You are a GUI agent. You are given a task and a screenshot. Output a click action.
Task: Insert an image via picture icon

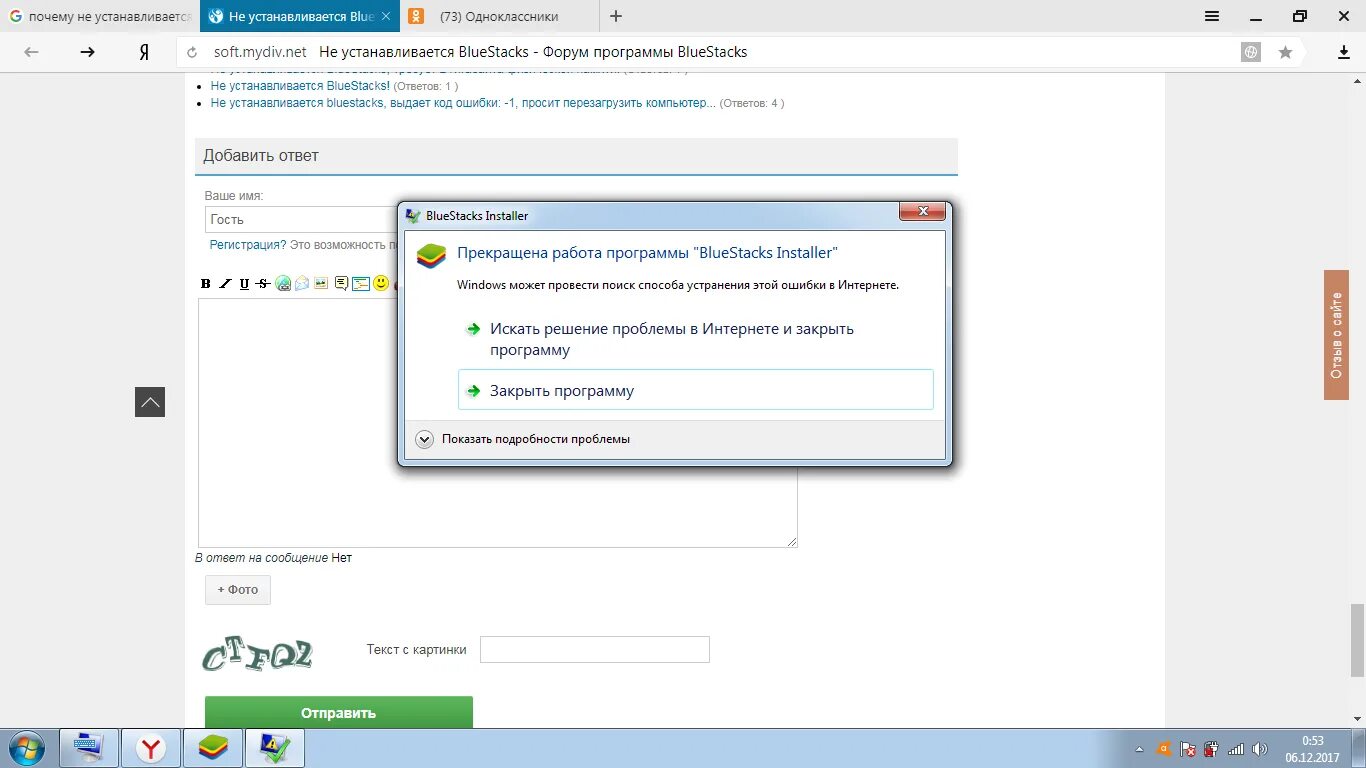[x=321, y=284]
